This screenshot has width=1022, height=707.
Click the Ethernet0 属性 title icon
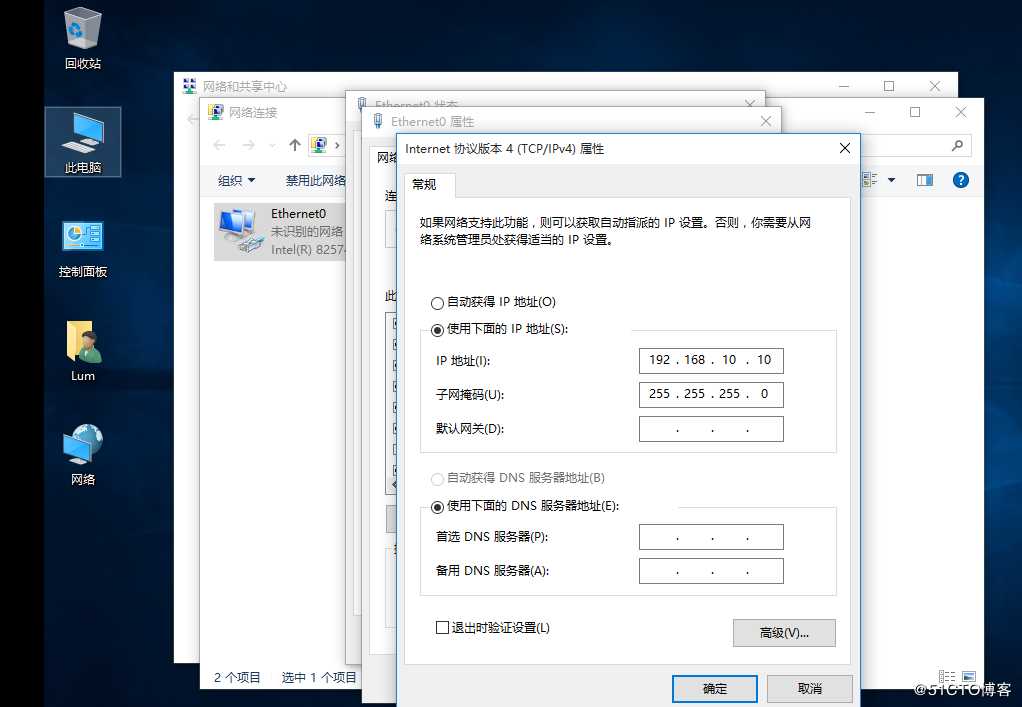pyautogui.click(x=377, y=121)
